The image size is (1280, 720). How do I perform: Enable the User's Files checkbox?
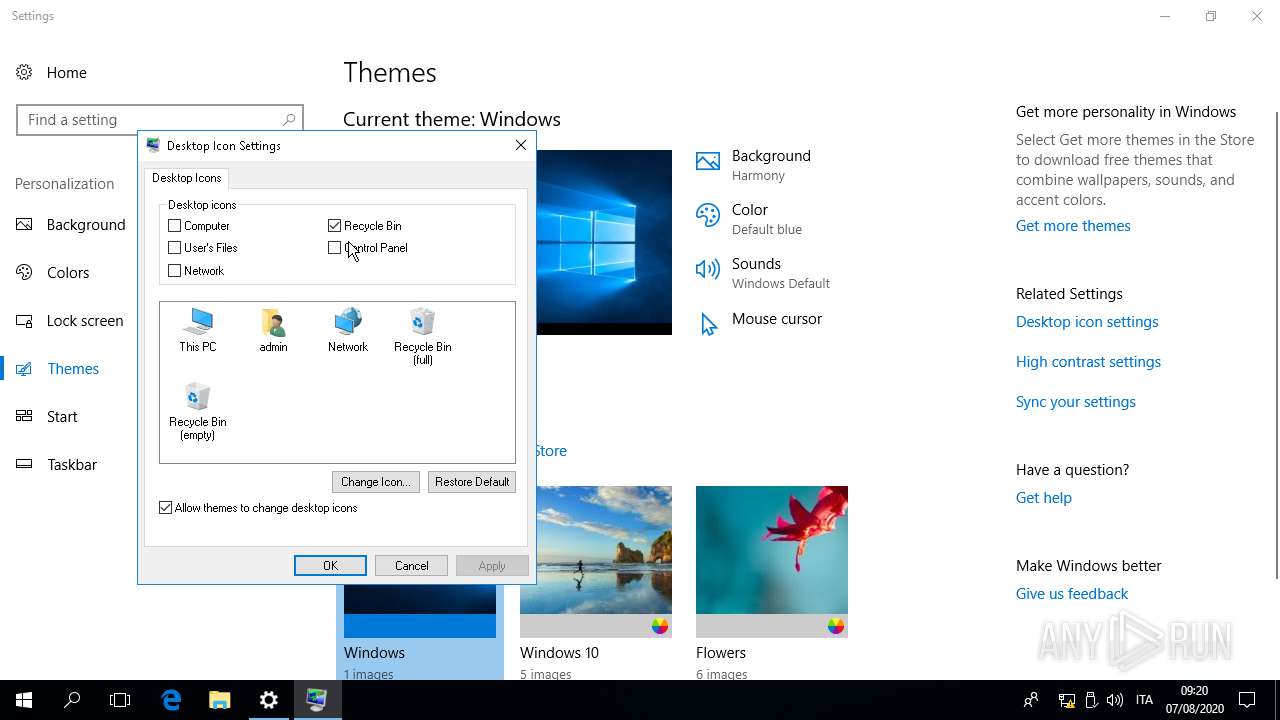(175, 248)
